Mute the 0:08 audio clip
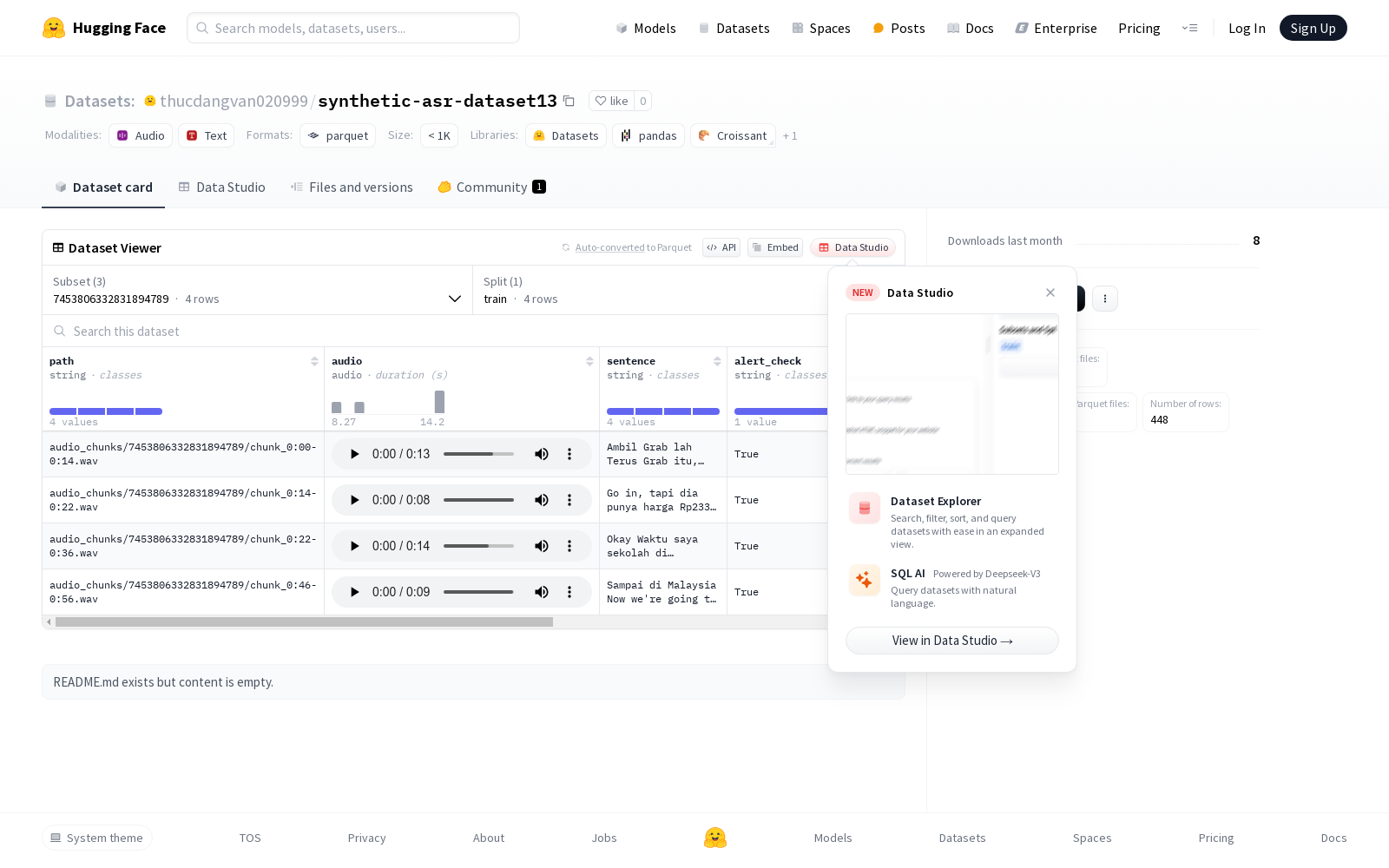The width and height of the screenshot is (1389, 868). tap(542, 500)
